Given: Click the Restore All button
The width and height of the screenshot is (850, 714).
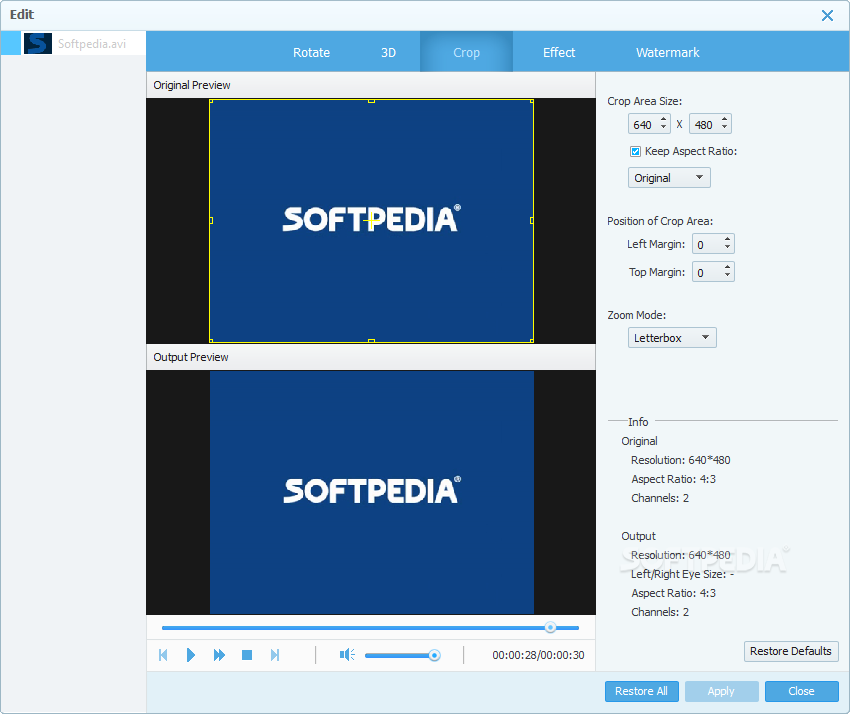Looking at the screenshot, I should click(x=641, y=691).
